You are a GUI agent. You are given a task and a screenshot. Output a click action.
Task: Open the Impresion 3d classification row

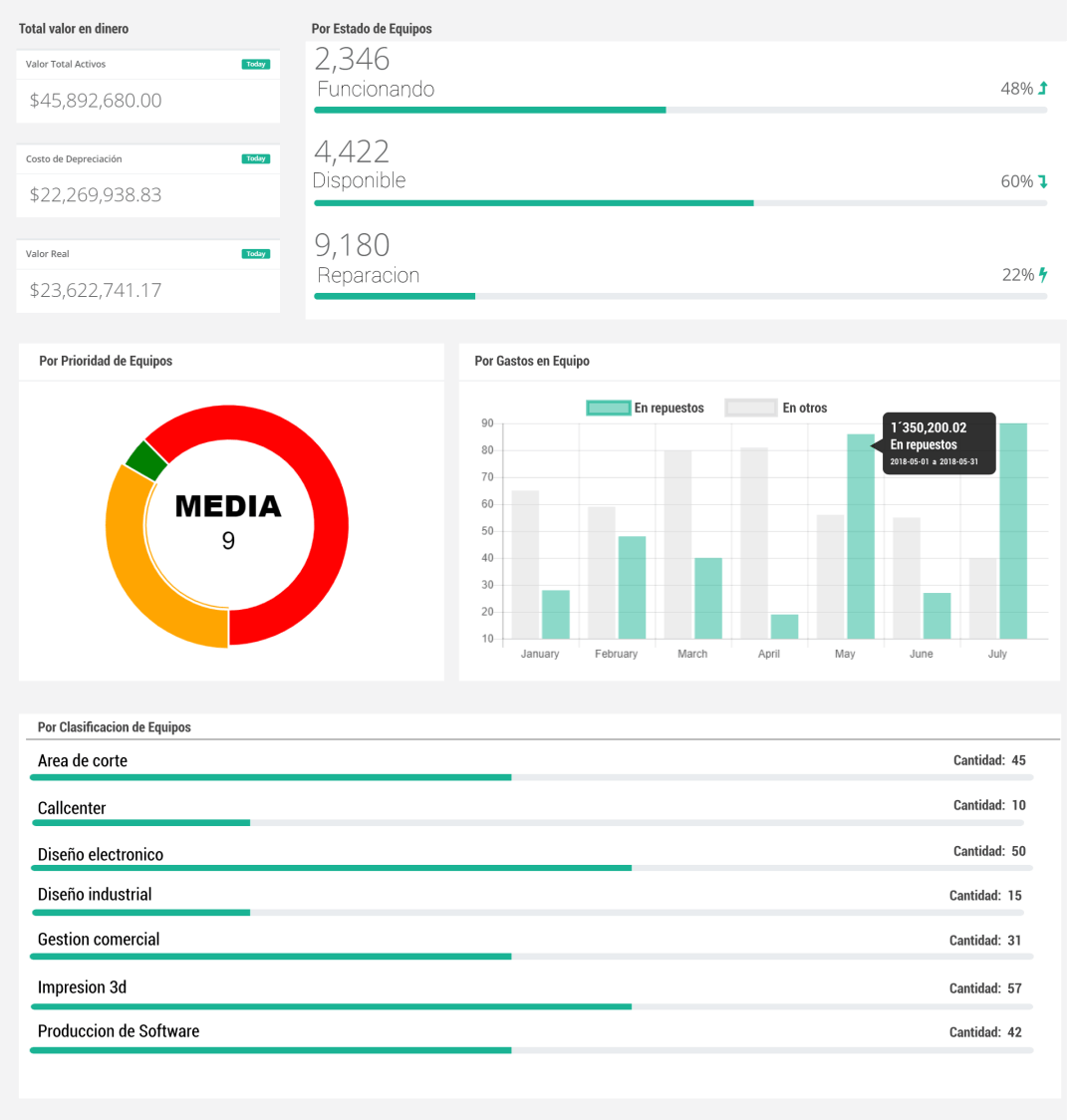82,987
